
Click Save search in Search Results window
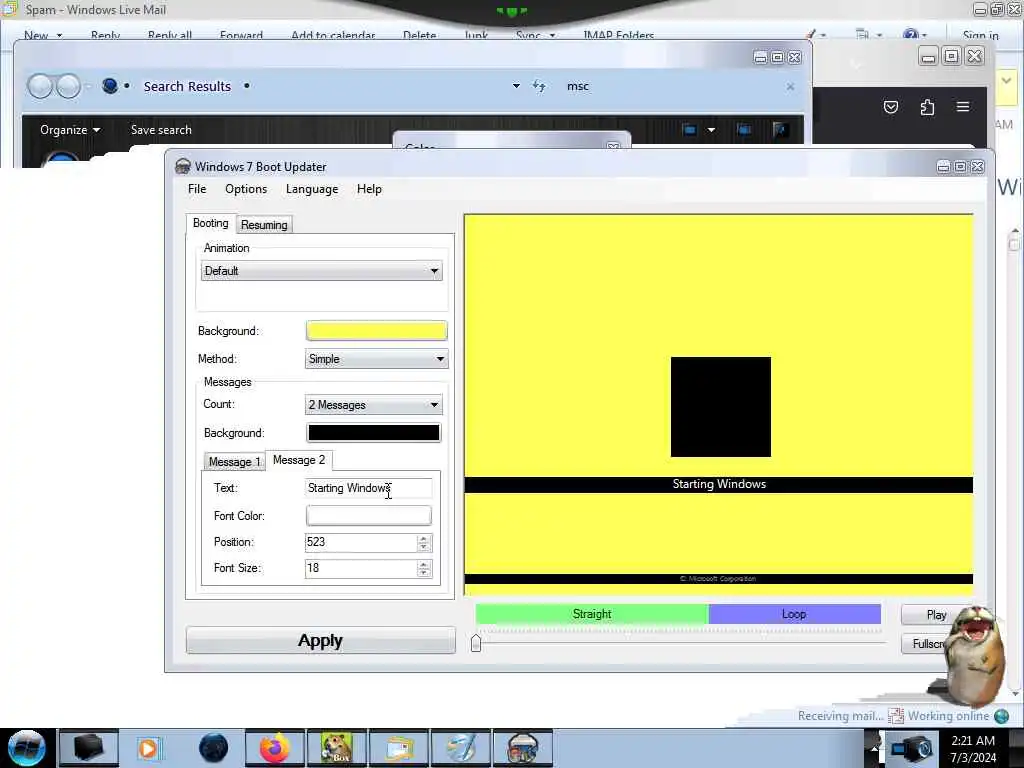click(161, 129)
